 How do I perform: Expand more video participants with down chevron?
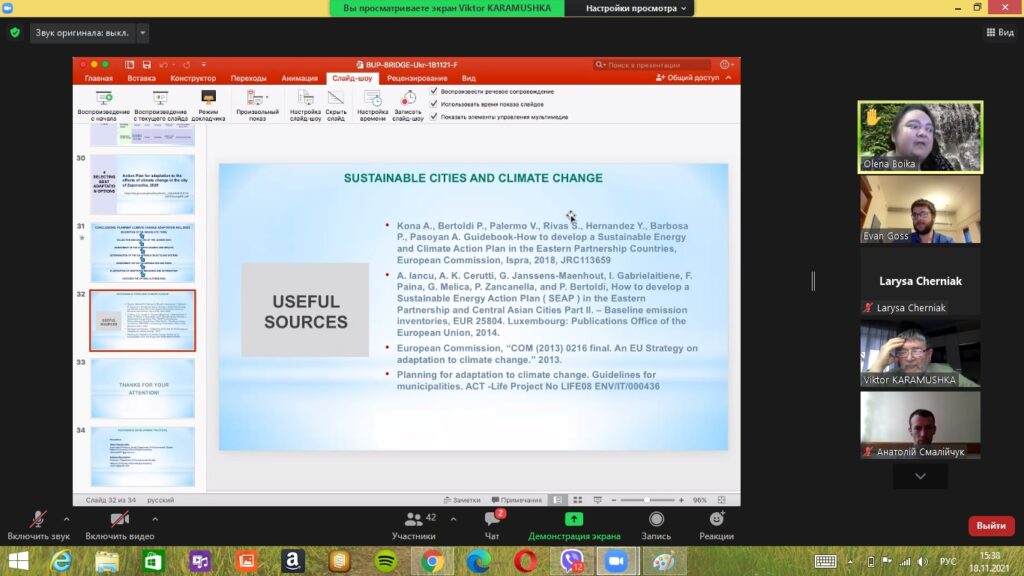pos(920,477)
